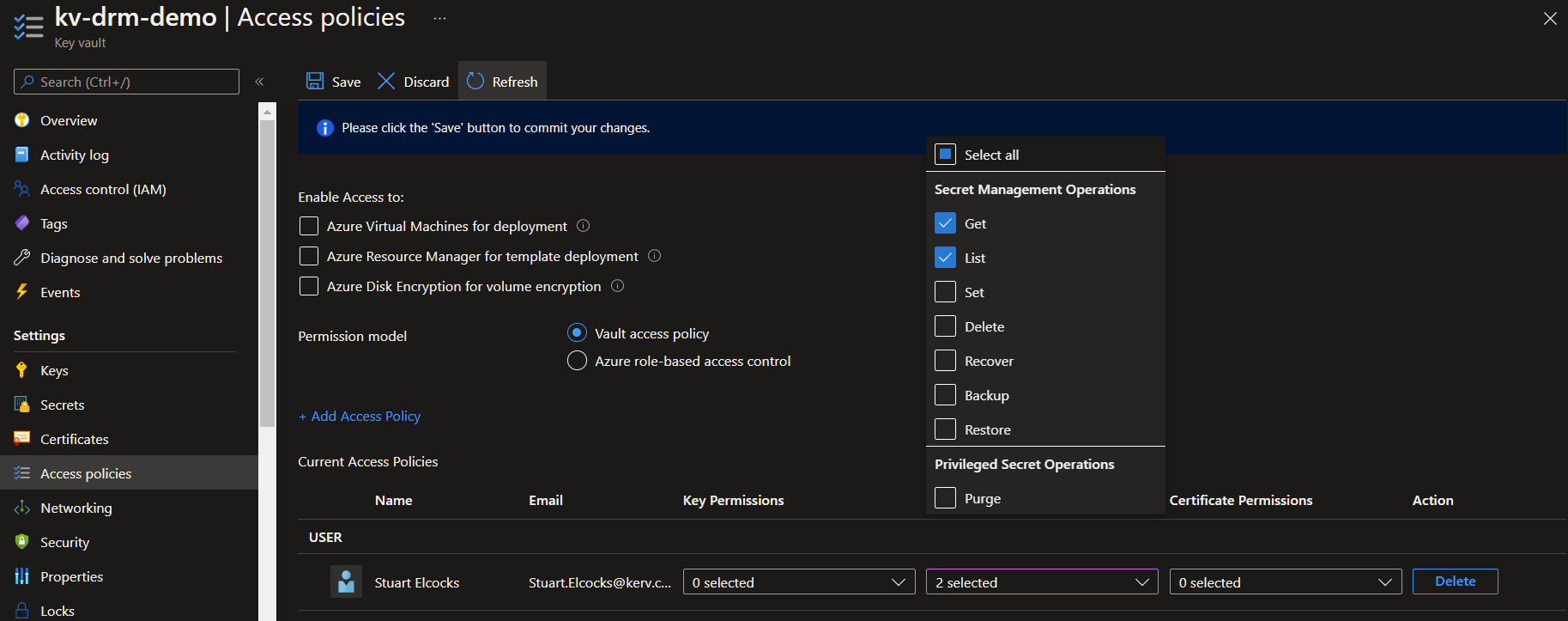Uncheck the Get secret permission
This screenshot has width=1568, height=621.
pos(945,223)
